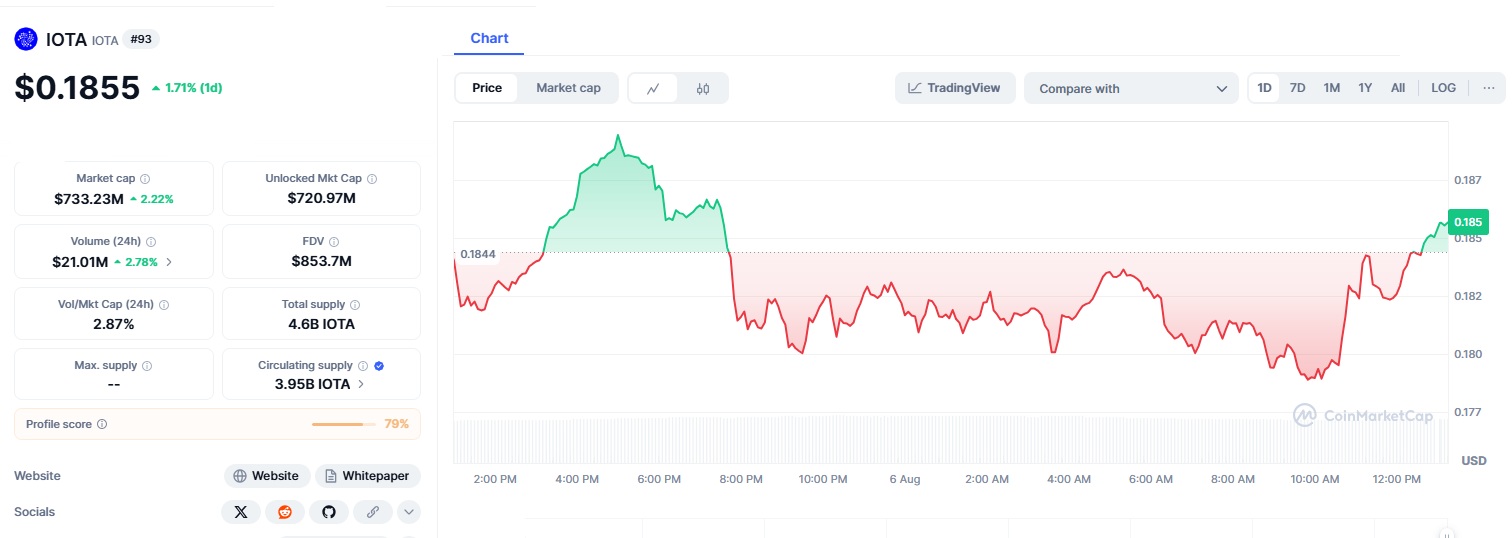The image size is (1512, 538).
Task: Click the #93 rank badge
Action: pos(141,39)
